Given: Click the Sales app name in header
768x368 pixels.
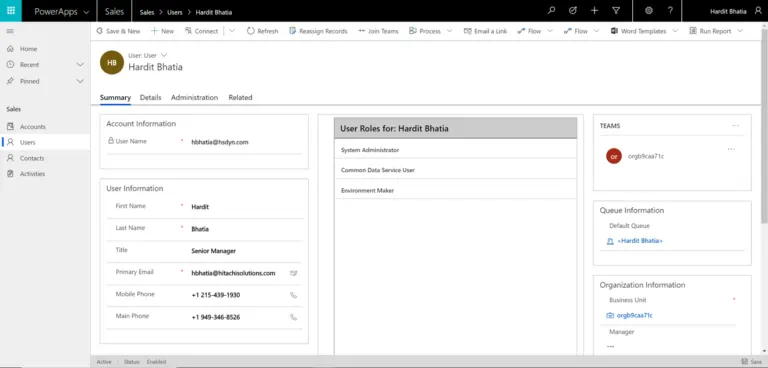Looking at the screenshot, I should click(x=114, y=11).
